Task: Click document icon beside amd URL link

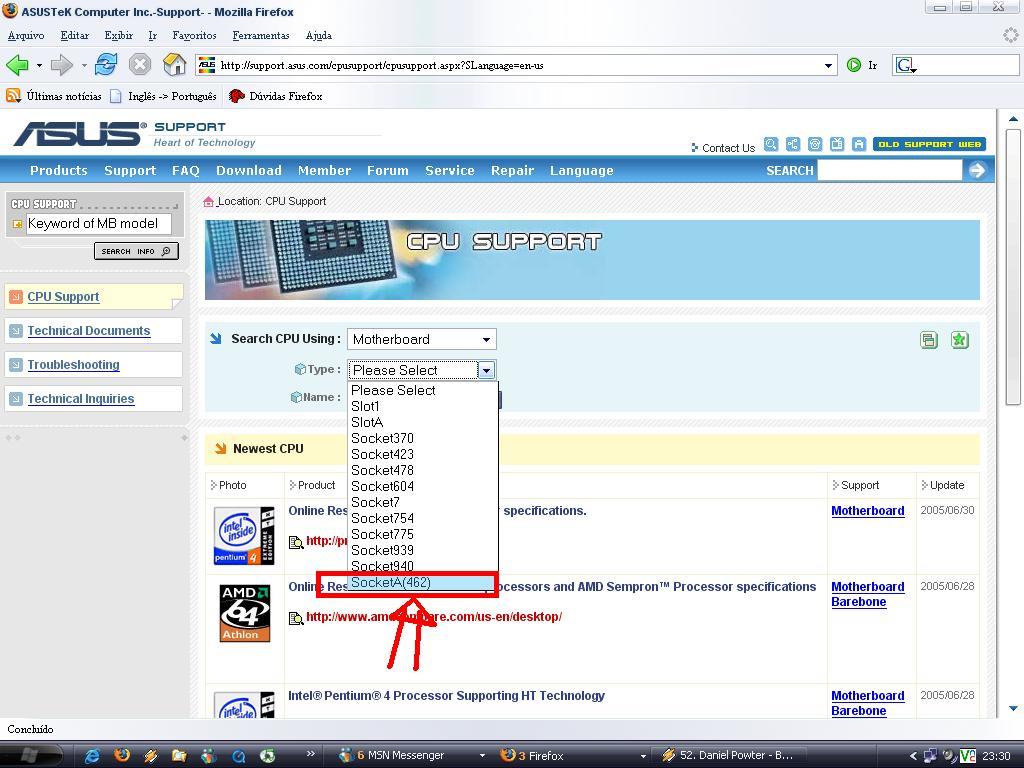Action: (296, 617)
